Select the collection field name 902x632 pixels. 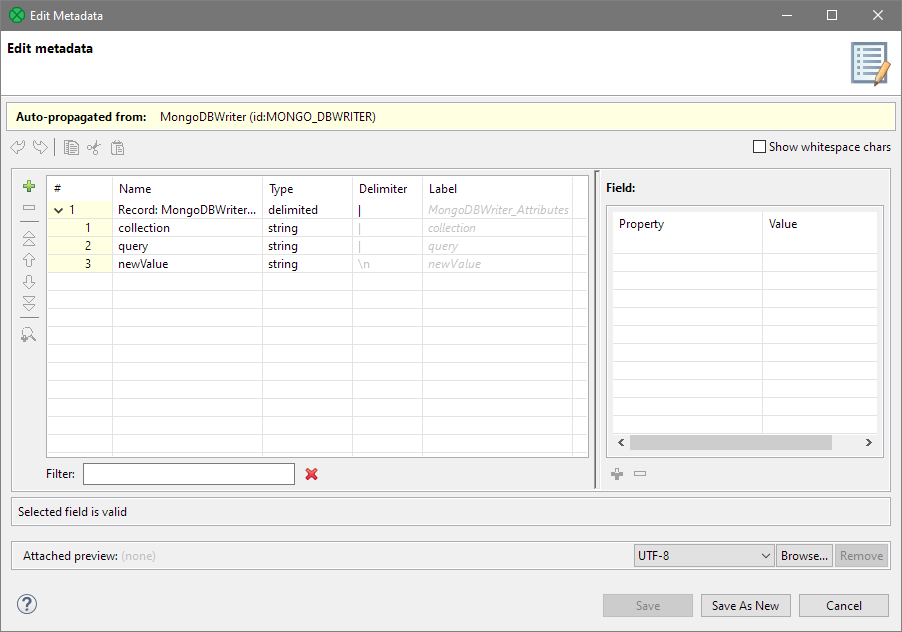(x=144, y=228)
